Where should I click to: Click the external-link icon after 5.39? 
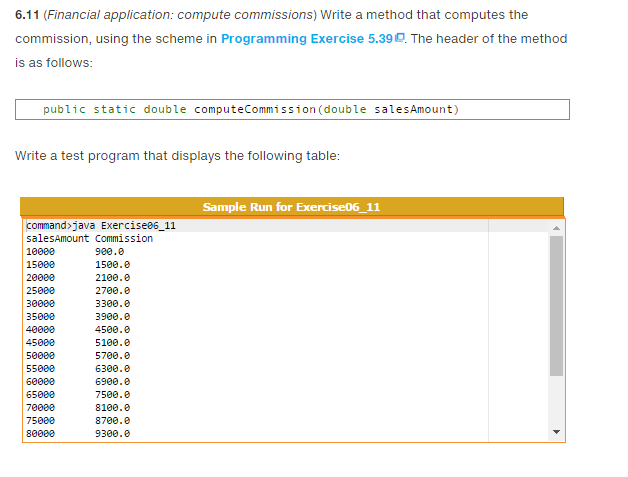[x=400, y=37]
